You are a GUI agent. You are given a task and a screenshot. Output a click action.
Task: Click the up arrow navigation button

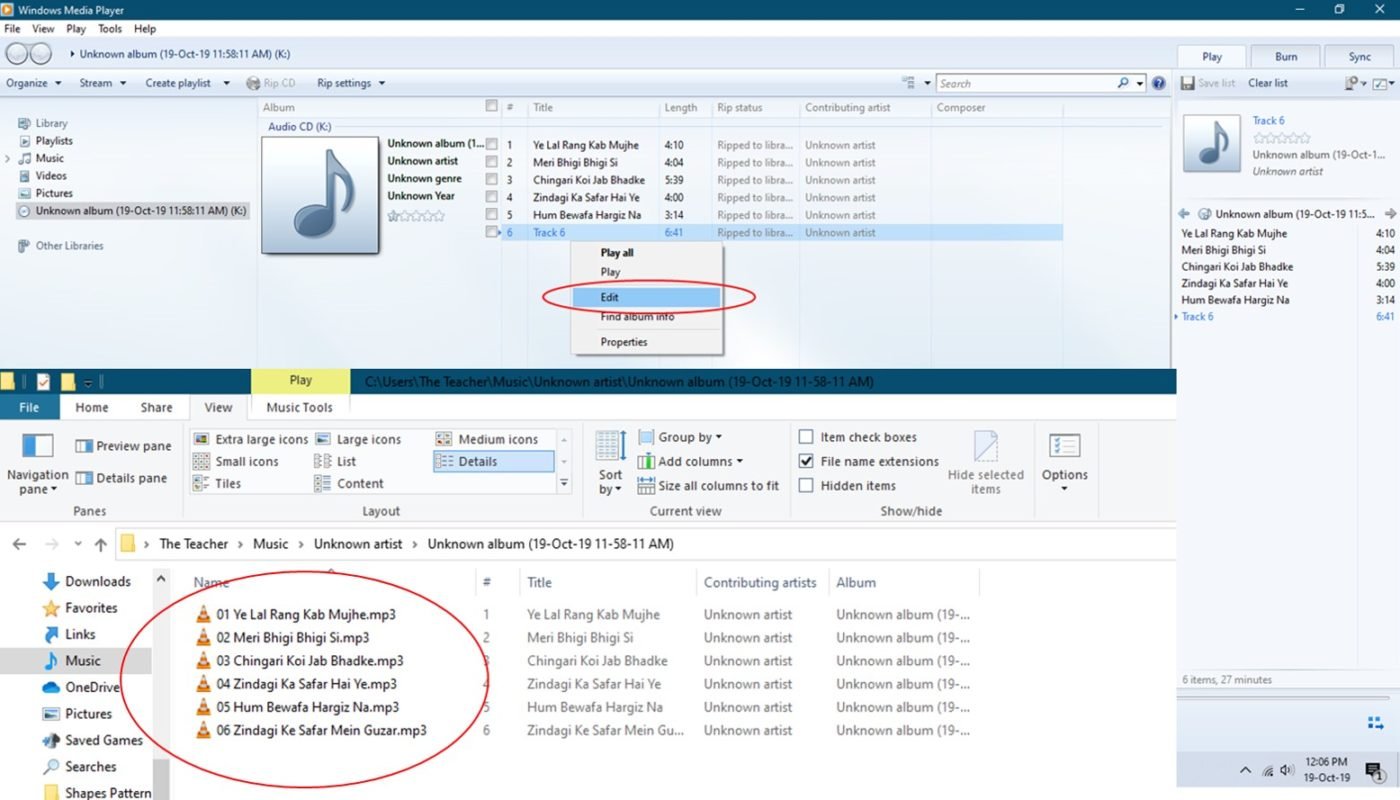tap(100, 544)
